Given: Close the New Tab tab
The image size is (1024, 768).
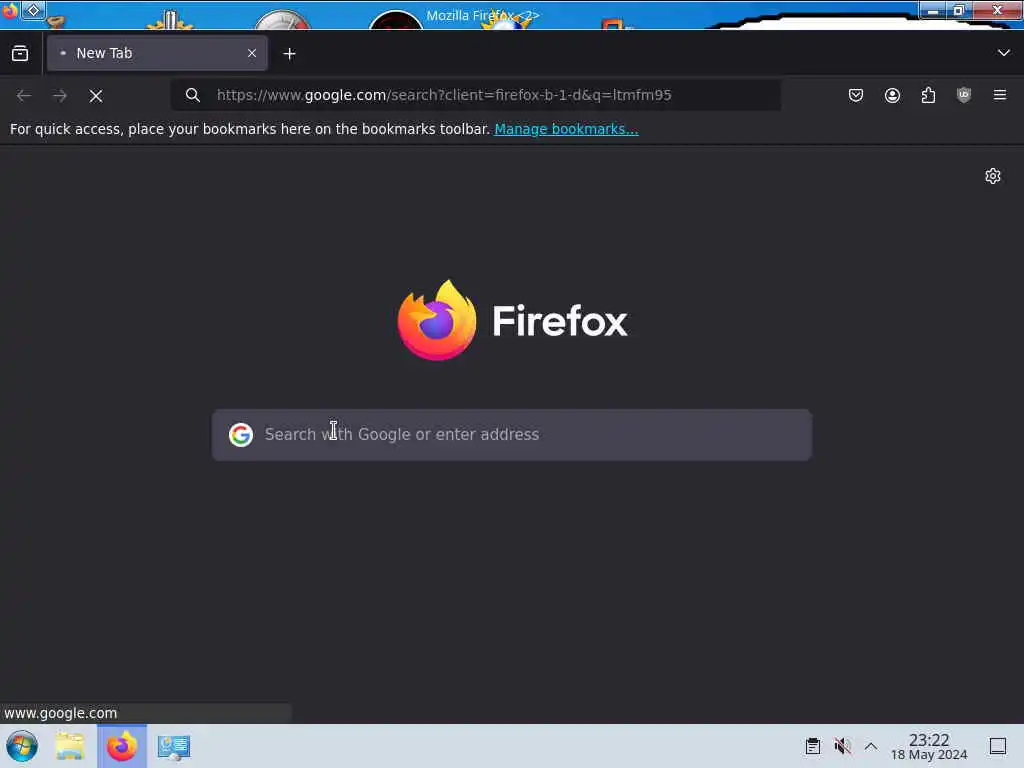Looking at the screenshot, I should pos(252,54).
